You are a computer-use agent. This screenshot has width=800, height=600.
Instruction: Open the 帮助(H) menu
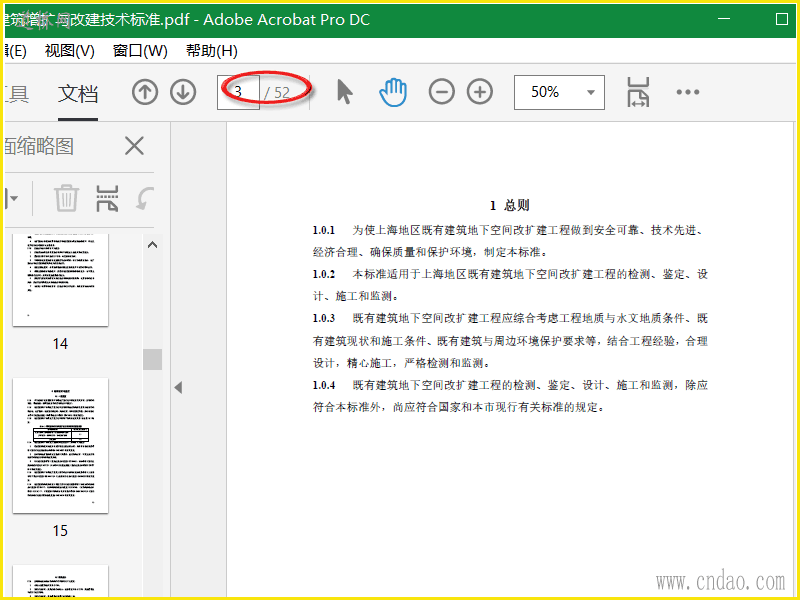pyautogui.click(x=212, y=51)
